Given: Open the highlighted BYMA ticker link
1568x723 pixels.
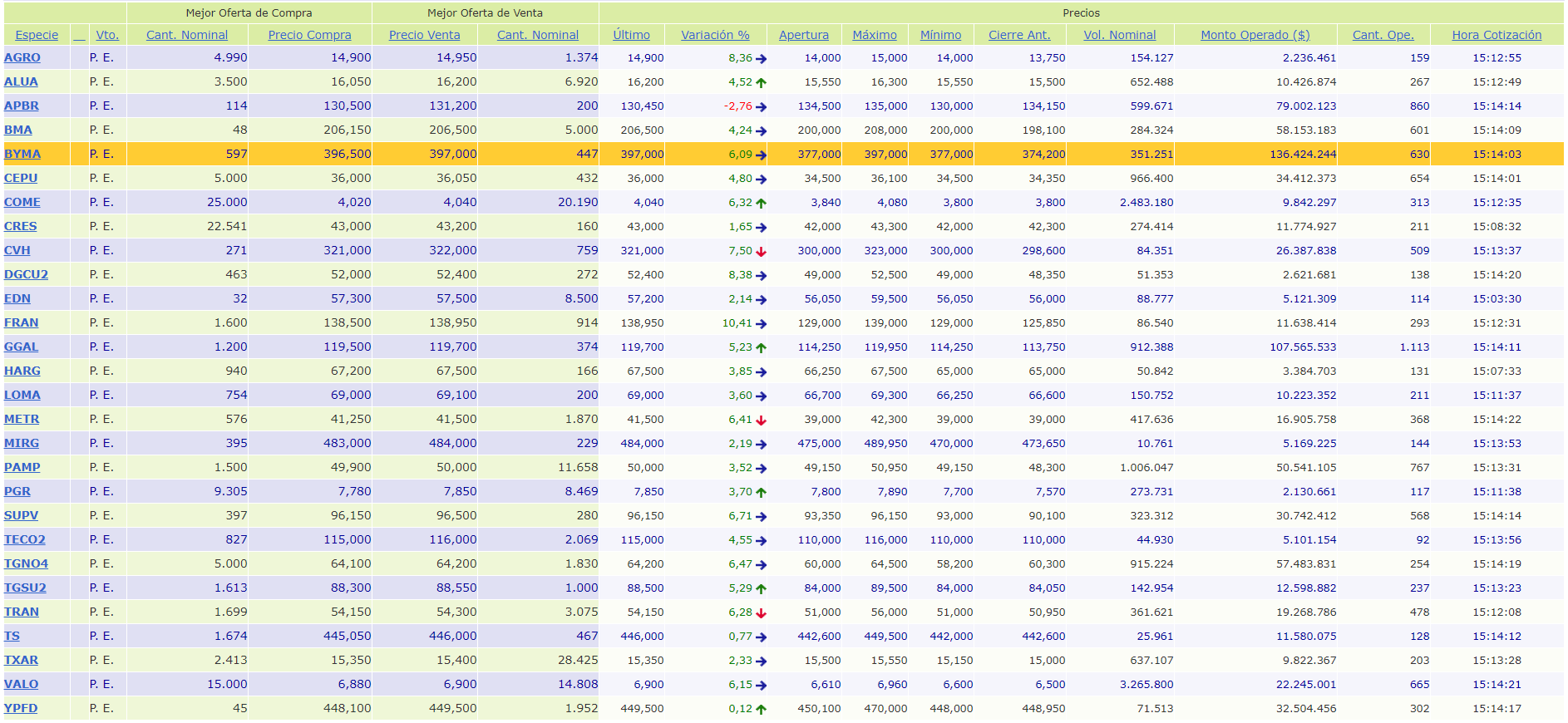Looking at the screenshot, I should click(x=22, y=154).
